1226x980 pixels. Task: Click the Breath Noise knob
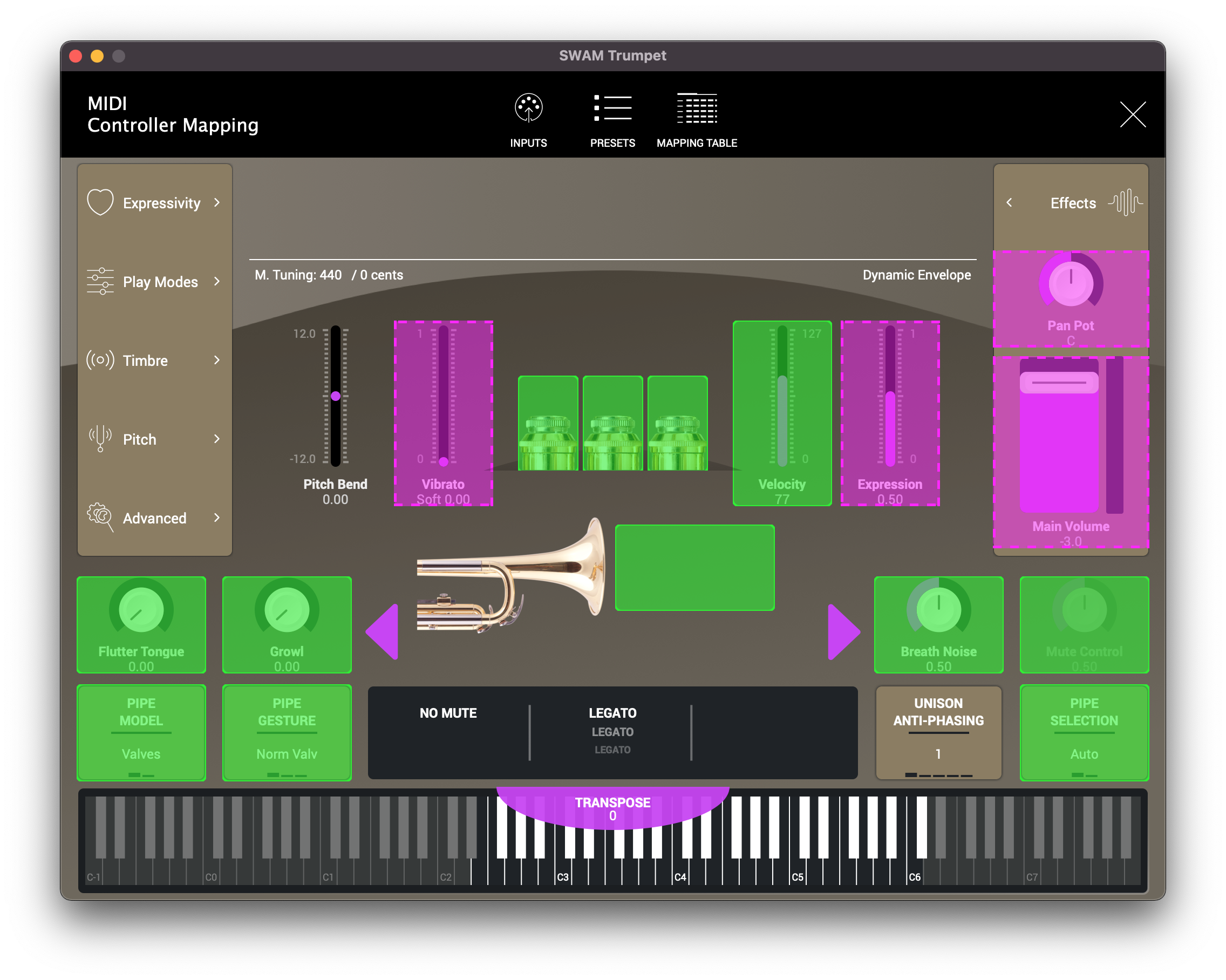pyautogui.click(x=938, y=610)
